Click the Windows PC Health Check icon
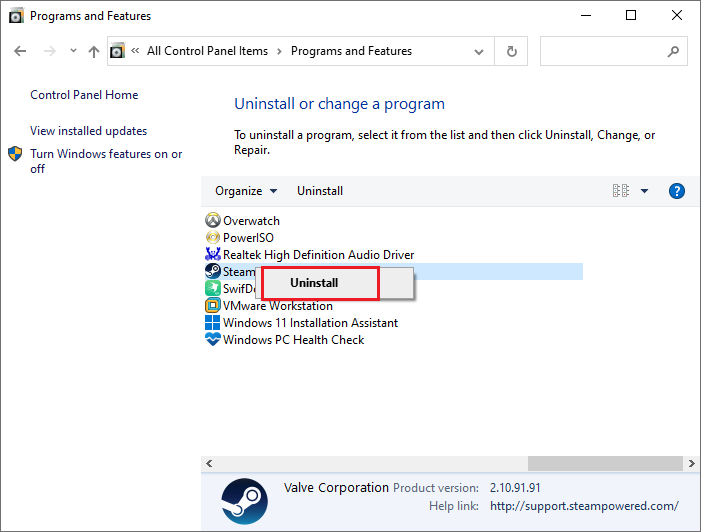The image size is (701, 532). pyautogui.click(x=213, y=339)
